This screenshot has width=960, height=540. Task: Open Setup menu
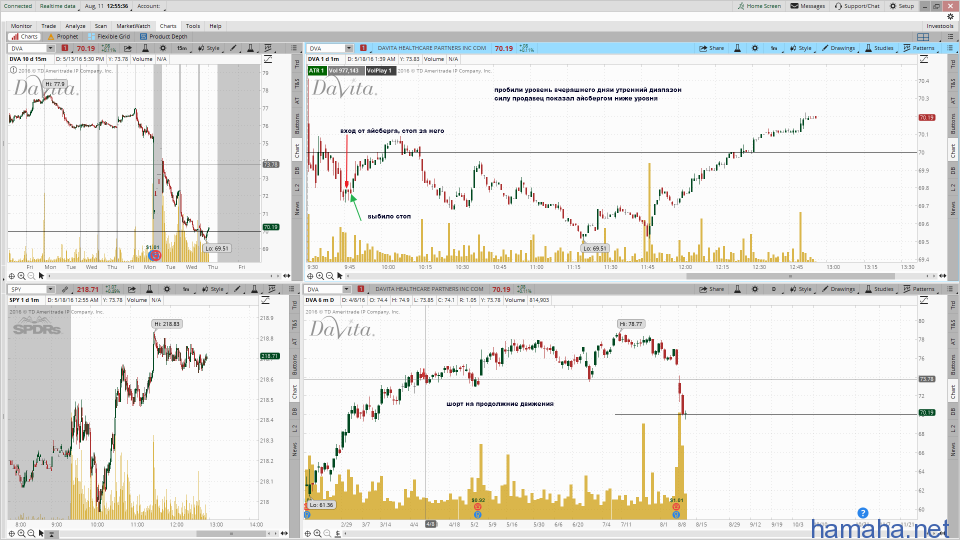[902, 6]
